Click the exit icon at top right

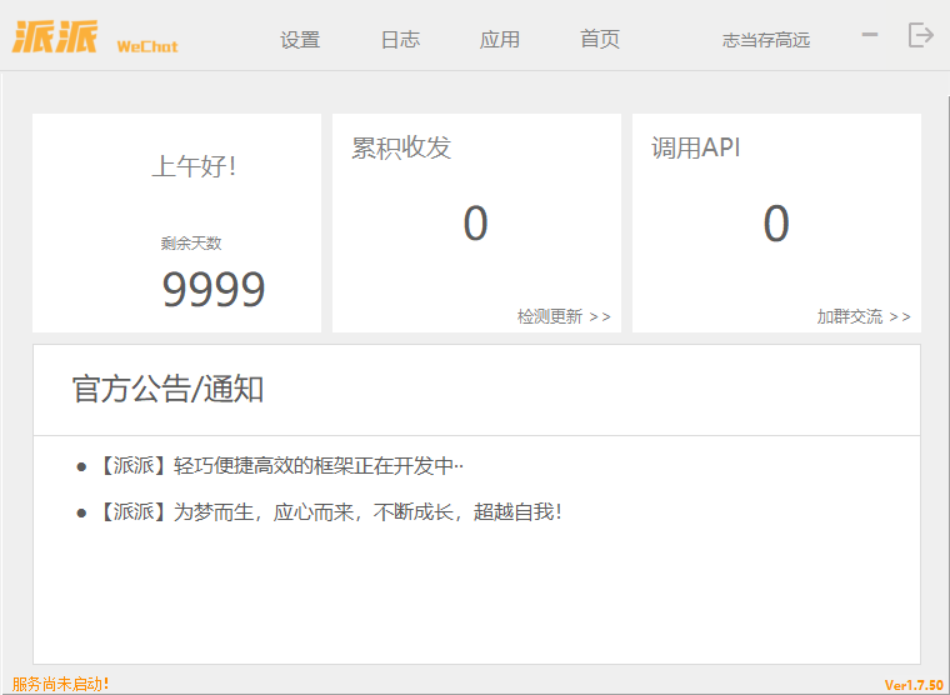920,35
